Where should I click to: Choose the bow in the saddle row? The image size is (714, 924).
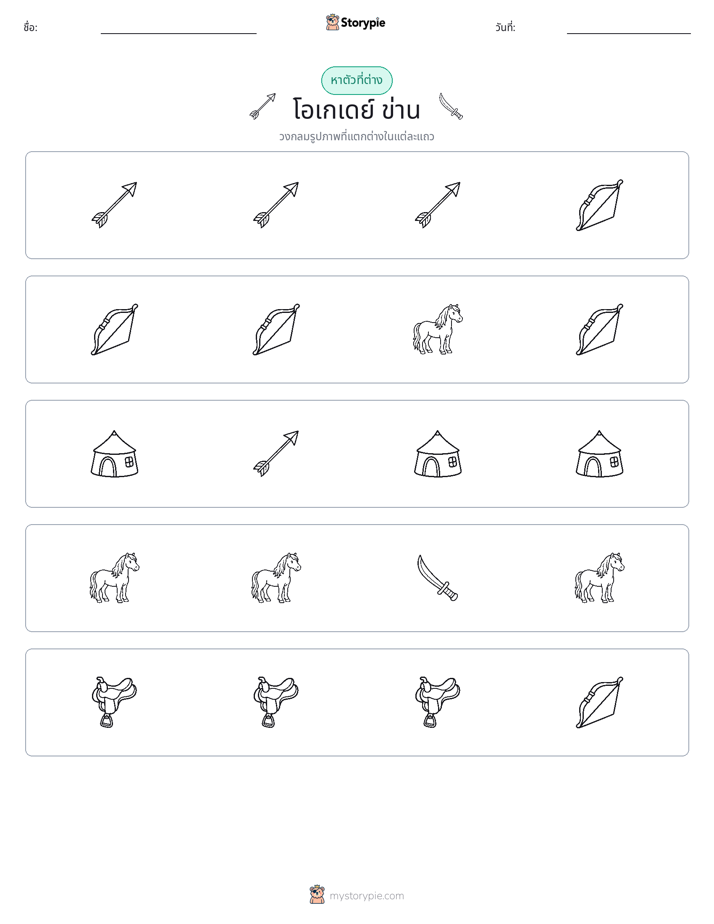point(599,702)
